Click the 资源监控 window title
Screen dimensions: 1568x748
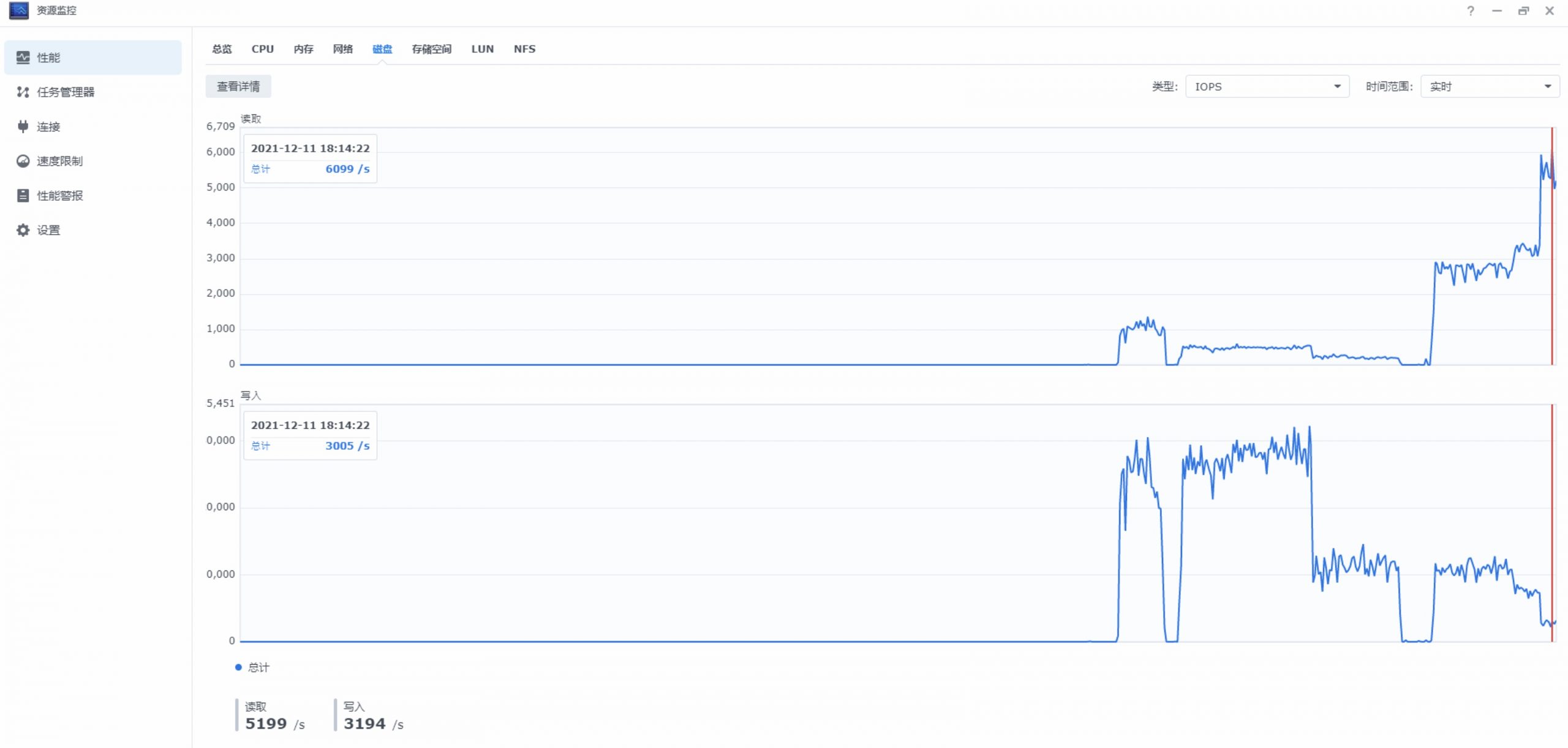click(56, 10)
